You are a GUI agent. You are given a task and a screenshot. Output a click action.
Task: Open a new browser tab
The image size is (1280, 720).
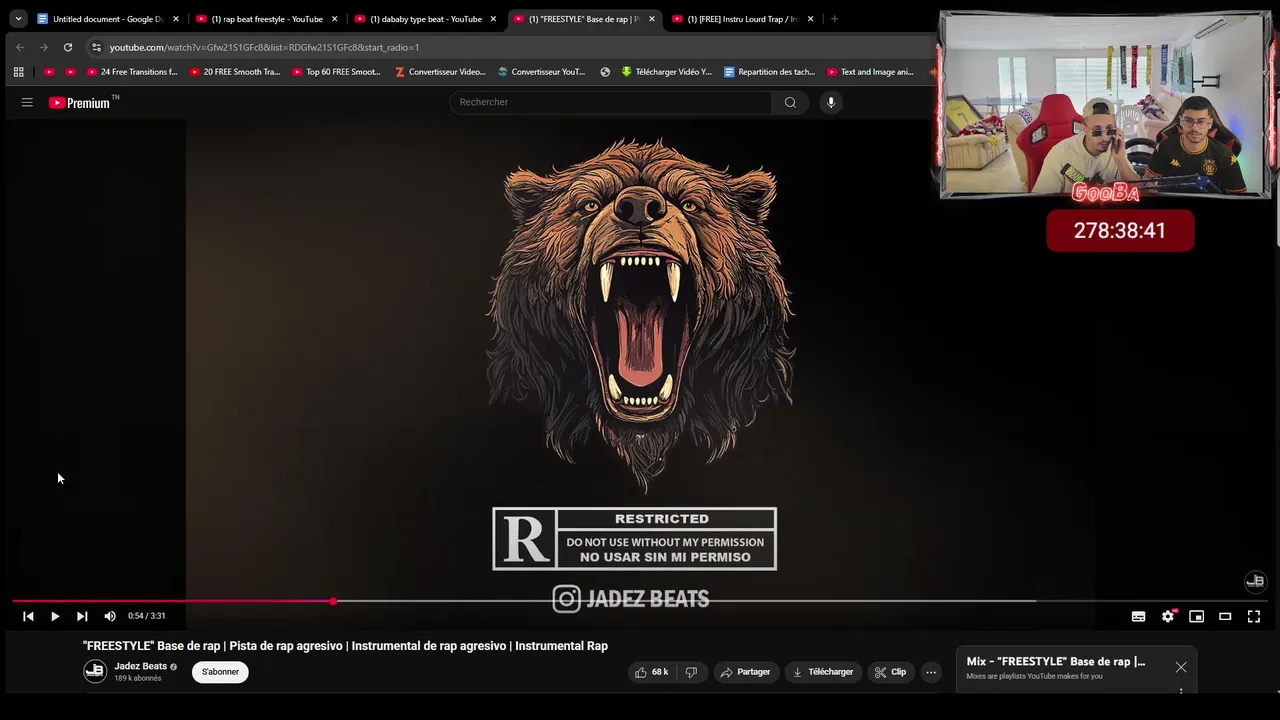(x=834, y=19)
